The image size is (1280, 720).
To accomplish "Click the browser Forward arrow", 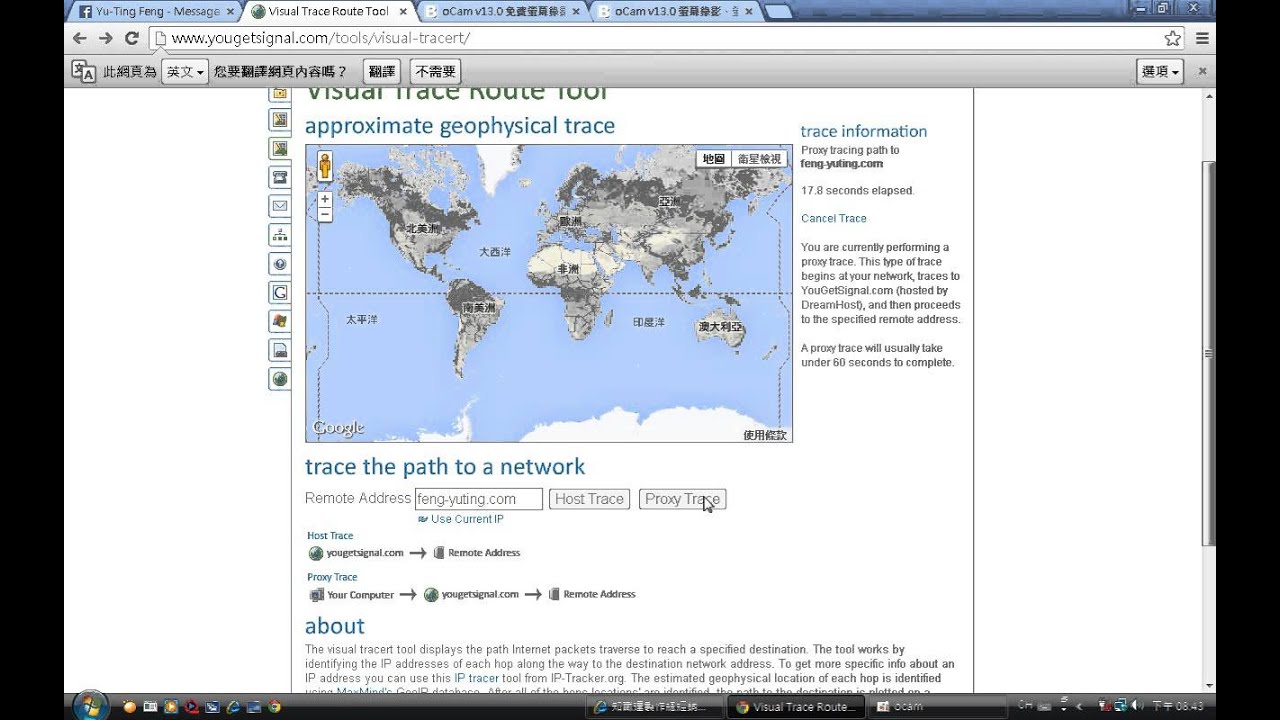I will click(106, 38).
